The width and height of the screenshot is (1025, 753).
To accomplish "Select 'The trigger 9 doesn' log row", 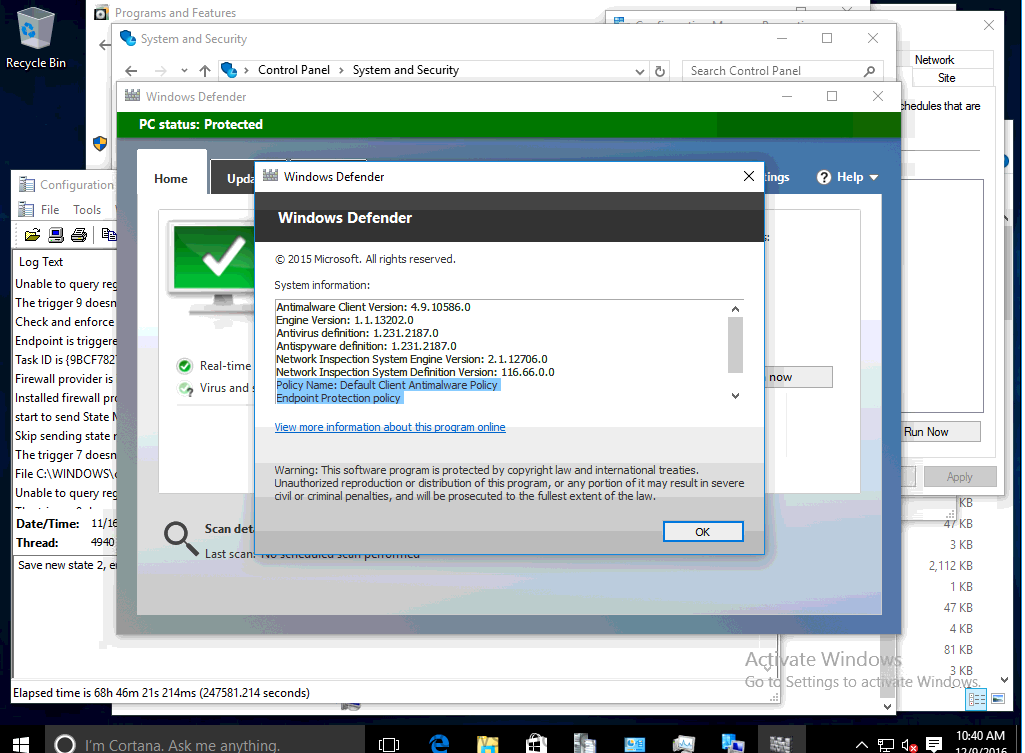I will (66, 303).
